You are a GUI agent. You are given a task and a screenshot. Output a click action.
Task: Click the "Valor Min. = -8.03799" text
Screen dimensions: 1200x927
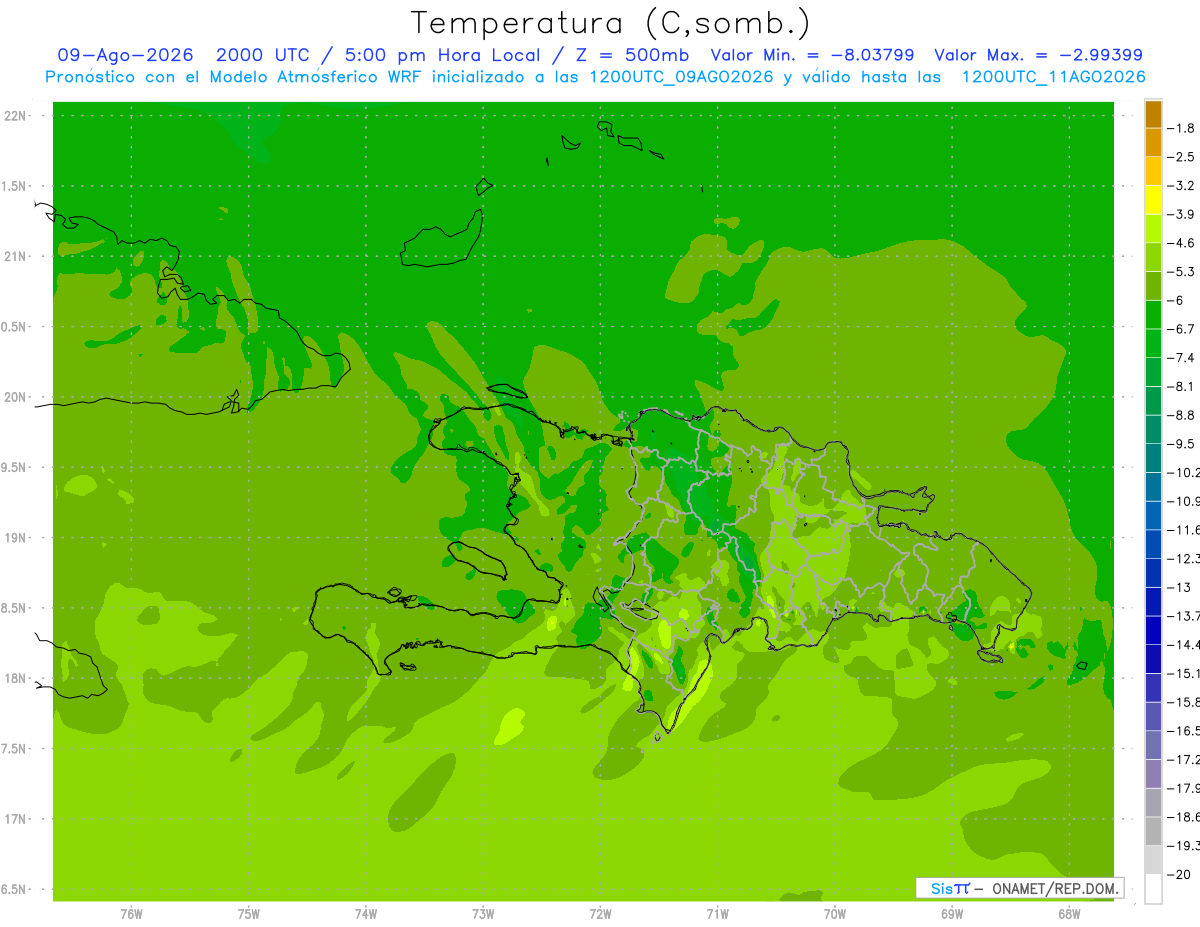click(x=812, y=55)
